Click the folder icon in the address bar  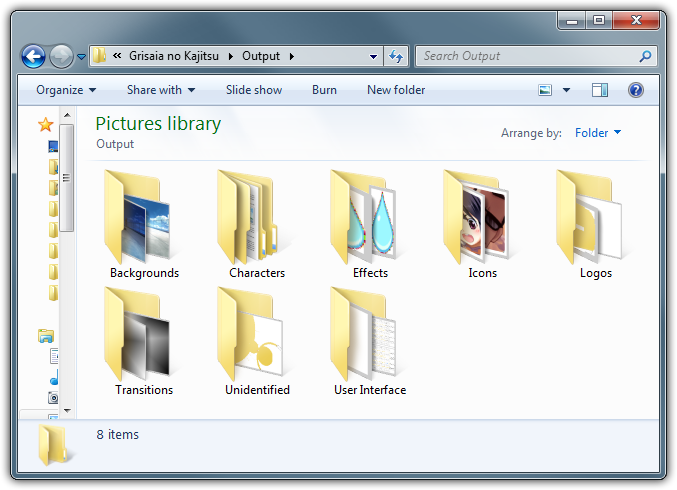(x=99, y=56)
